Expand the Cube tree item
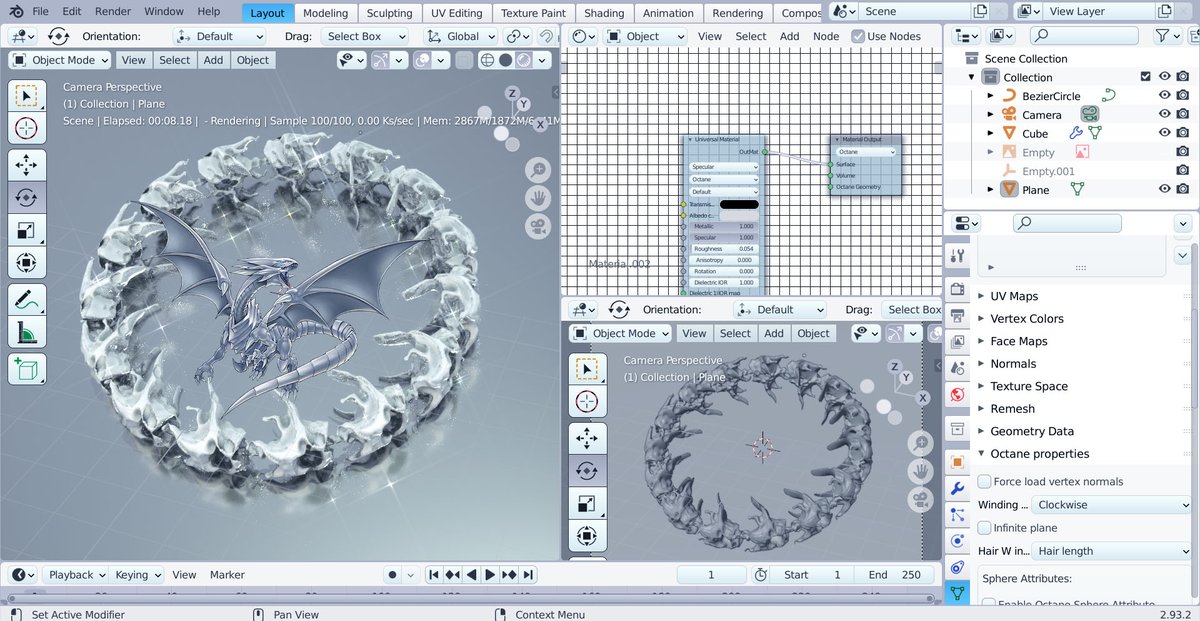Image resolution: width=1200 pixels, height=621 pixels. coord(990,134)
